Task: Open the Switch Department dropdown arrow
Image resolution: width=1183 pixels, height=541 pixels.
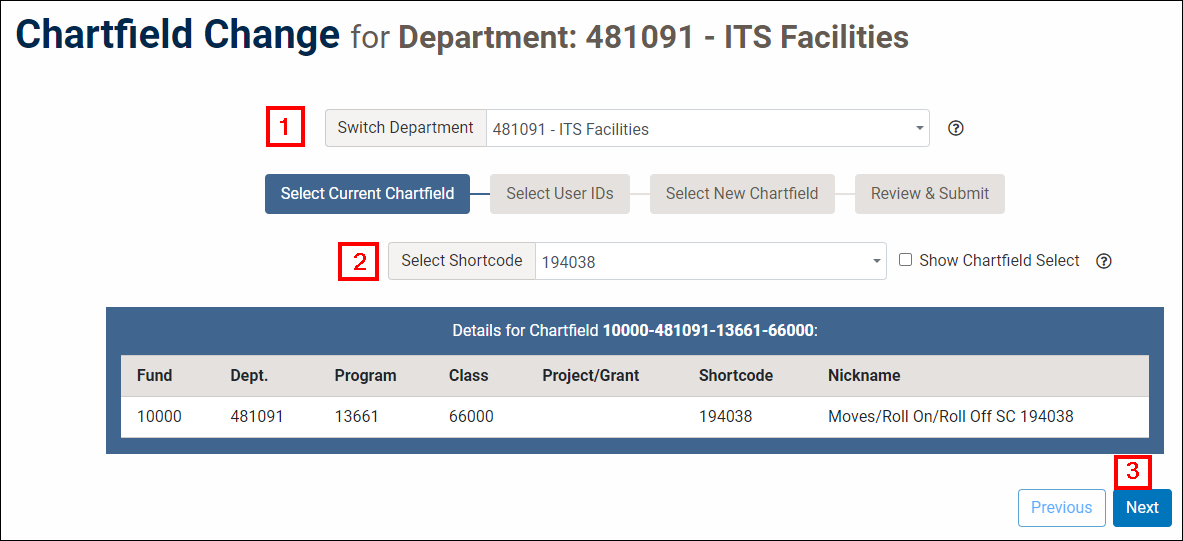Action: tap(919, 128)
